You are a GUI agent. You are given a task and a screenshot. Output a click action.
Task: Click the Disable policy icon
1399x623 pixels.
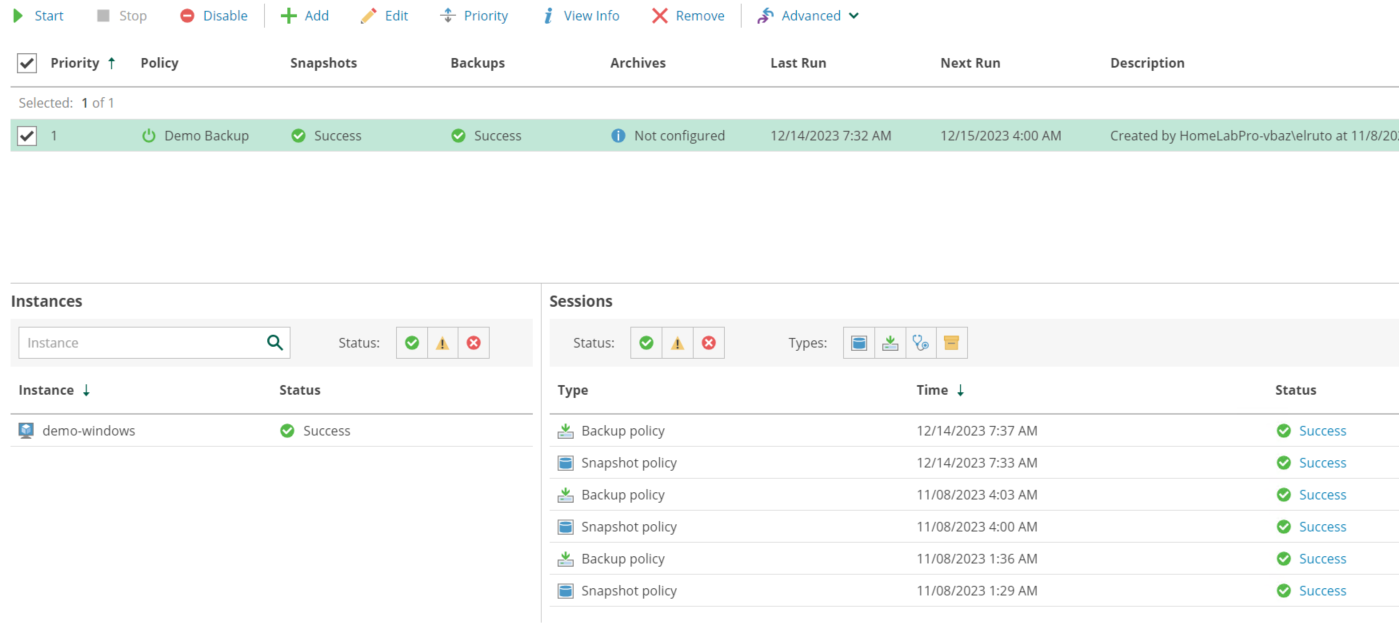point(187,16)
